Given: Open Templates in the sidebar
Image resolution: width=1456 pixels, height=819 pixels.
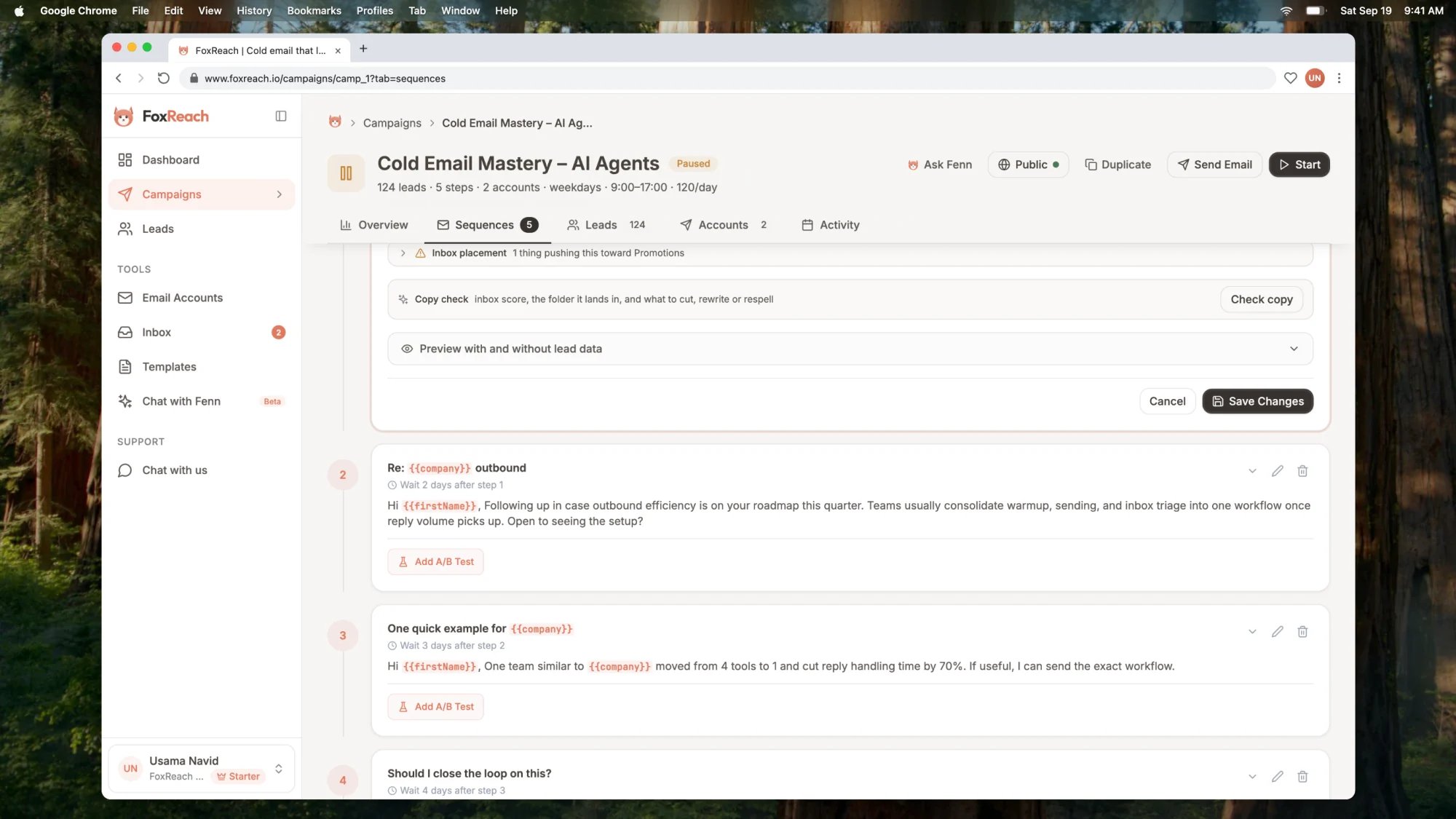Looking at the screenshot, I should coord(202,367).
